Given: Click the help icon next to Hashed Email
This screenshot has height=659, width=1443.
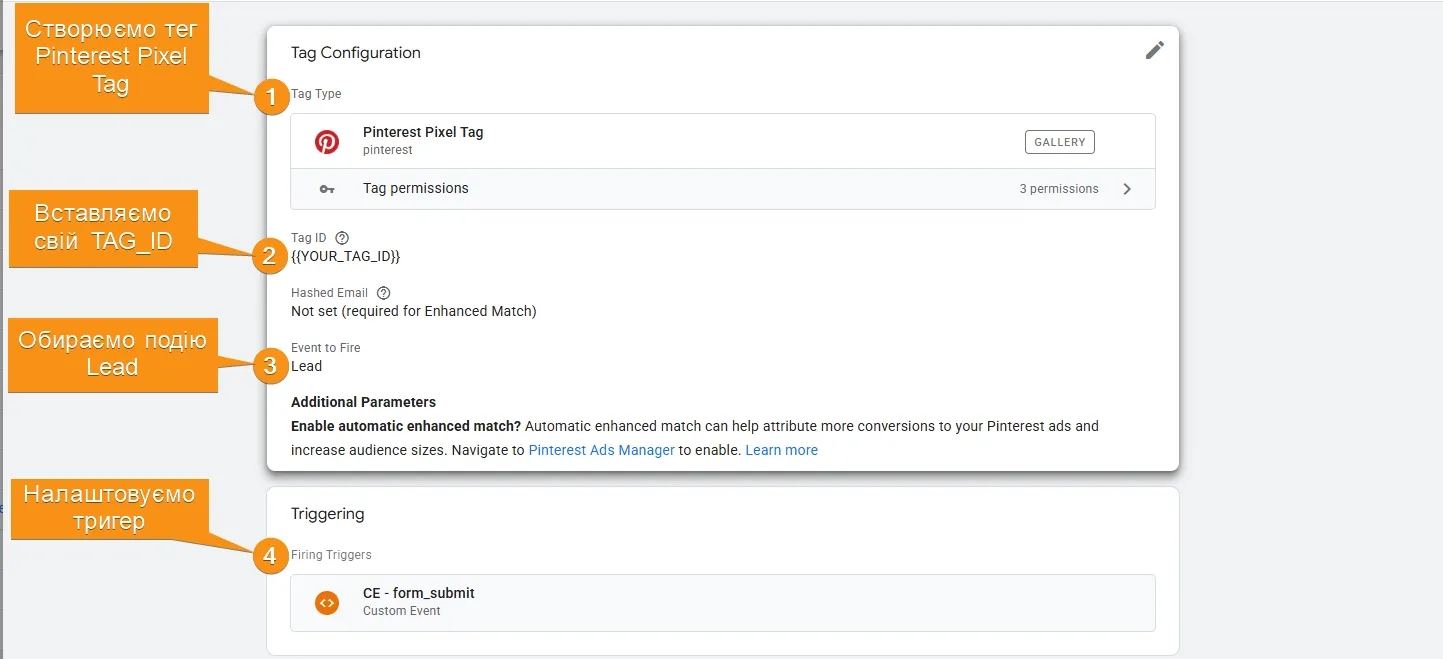Looking at the screenshot, I should (383, 293).
